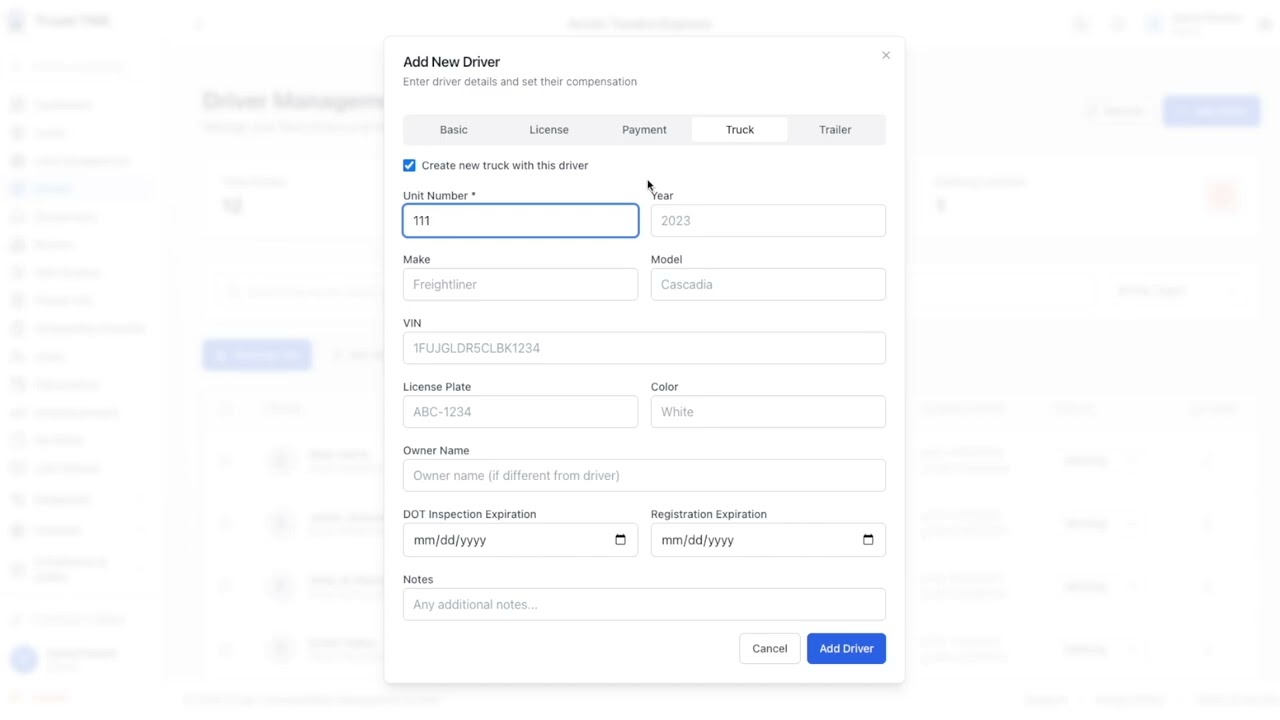The height and width of the screenshot is (720, 1280).
Task: Uncheck Create new truck with this driver
Action: click(x=409, y=165)
